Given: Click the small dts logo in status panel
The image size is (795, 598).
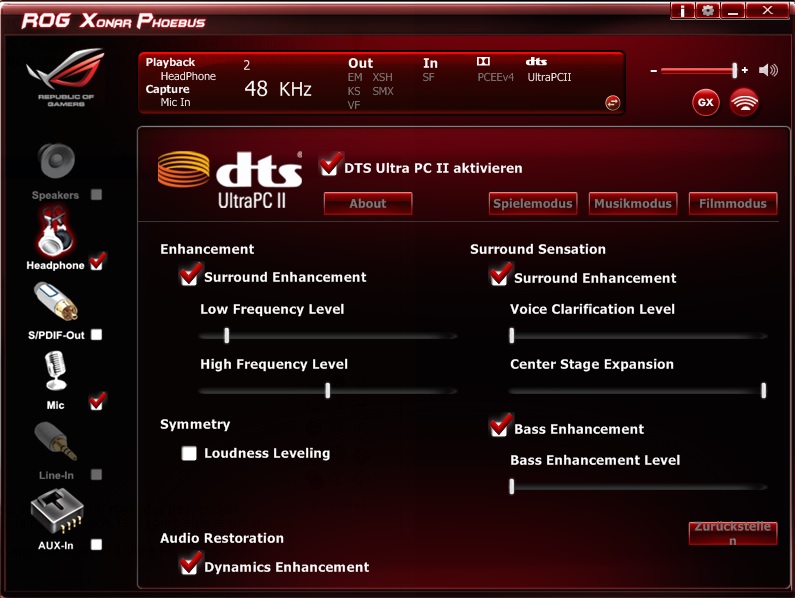Looking at the screenshot, I should click(x=536, y=62).
